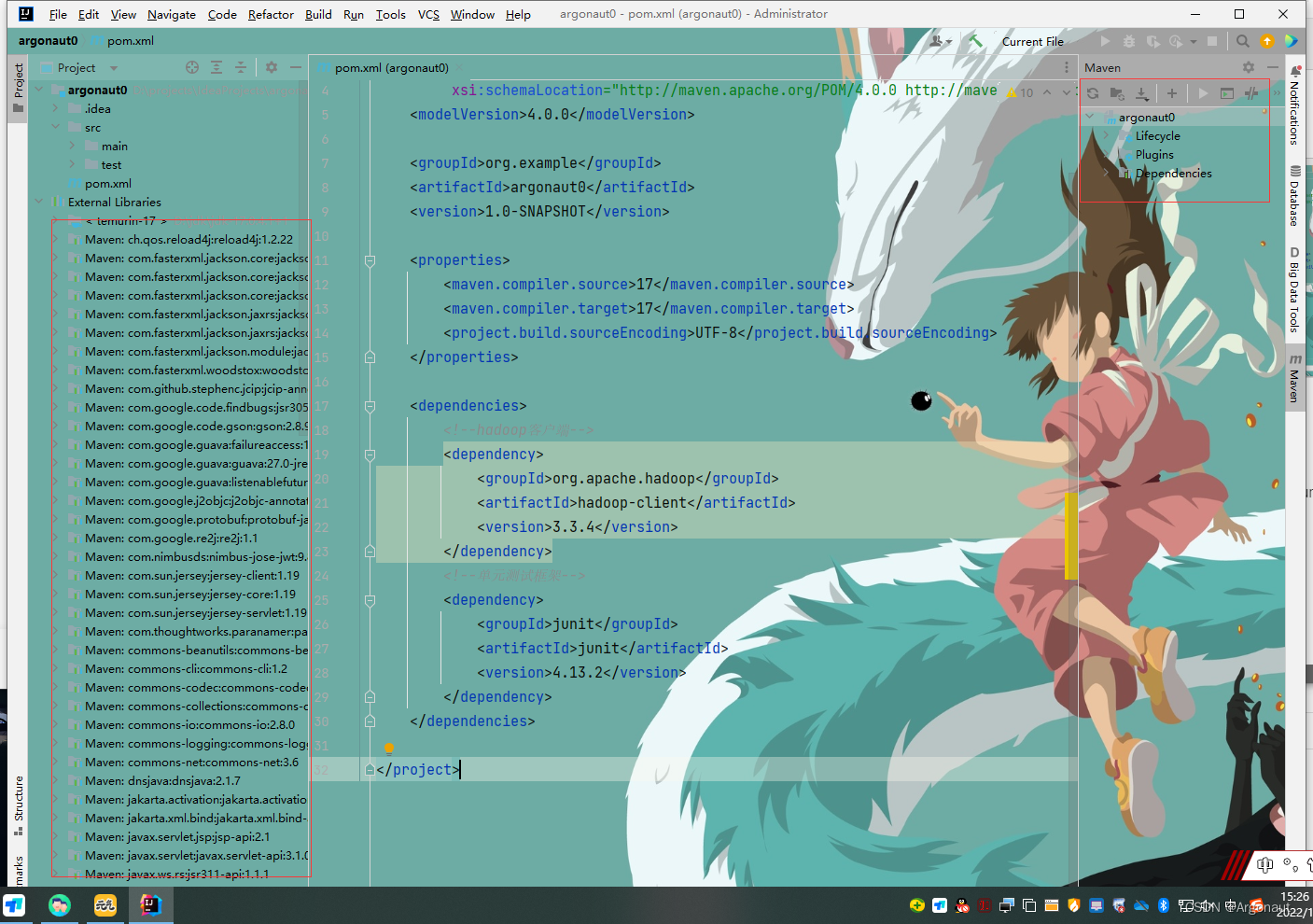1313x924 pixels.
Task: Open code with me user icon
Action: tap(940, 41)
